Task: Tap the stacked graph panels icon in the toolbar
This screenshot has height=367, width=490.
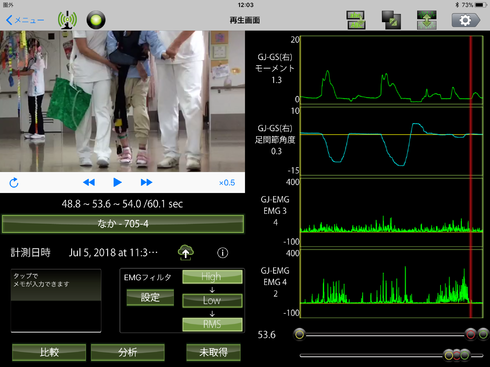Action: click(x=356, y=20)
